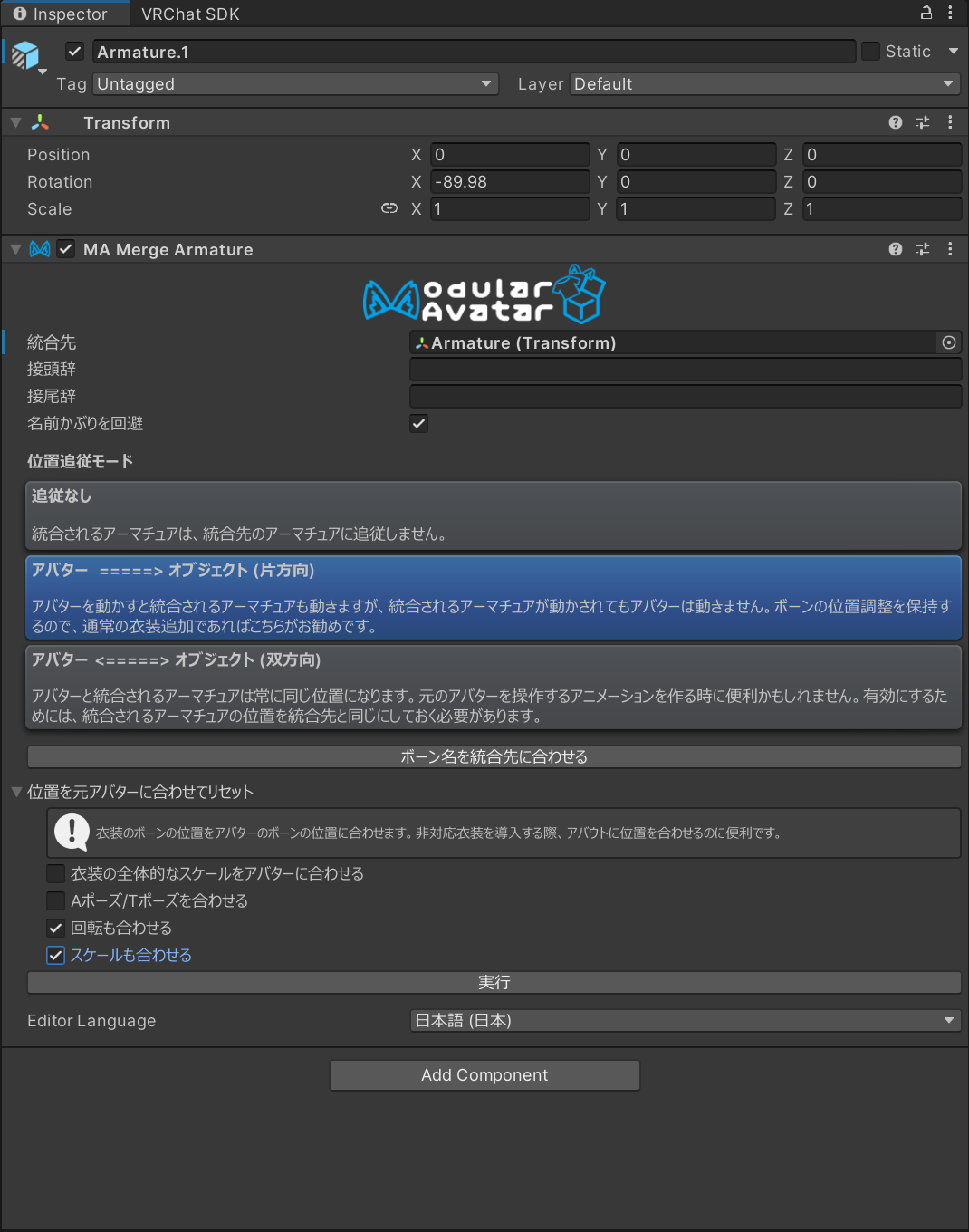The width and height of the screenshot is (969, 1232).
Task: Click the 接尾辞 suffix text field
Action: 686,397
